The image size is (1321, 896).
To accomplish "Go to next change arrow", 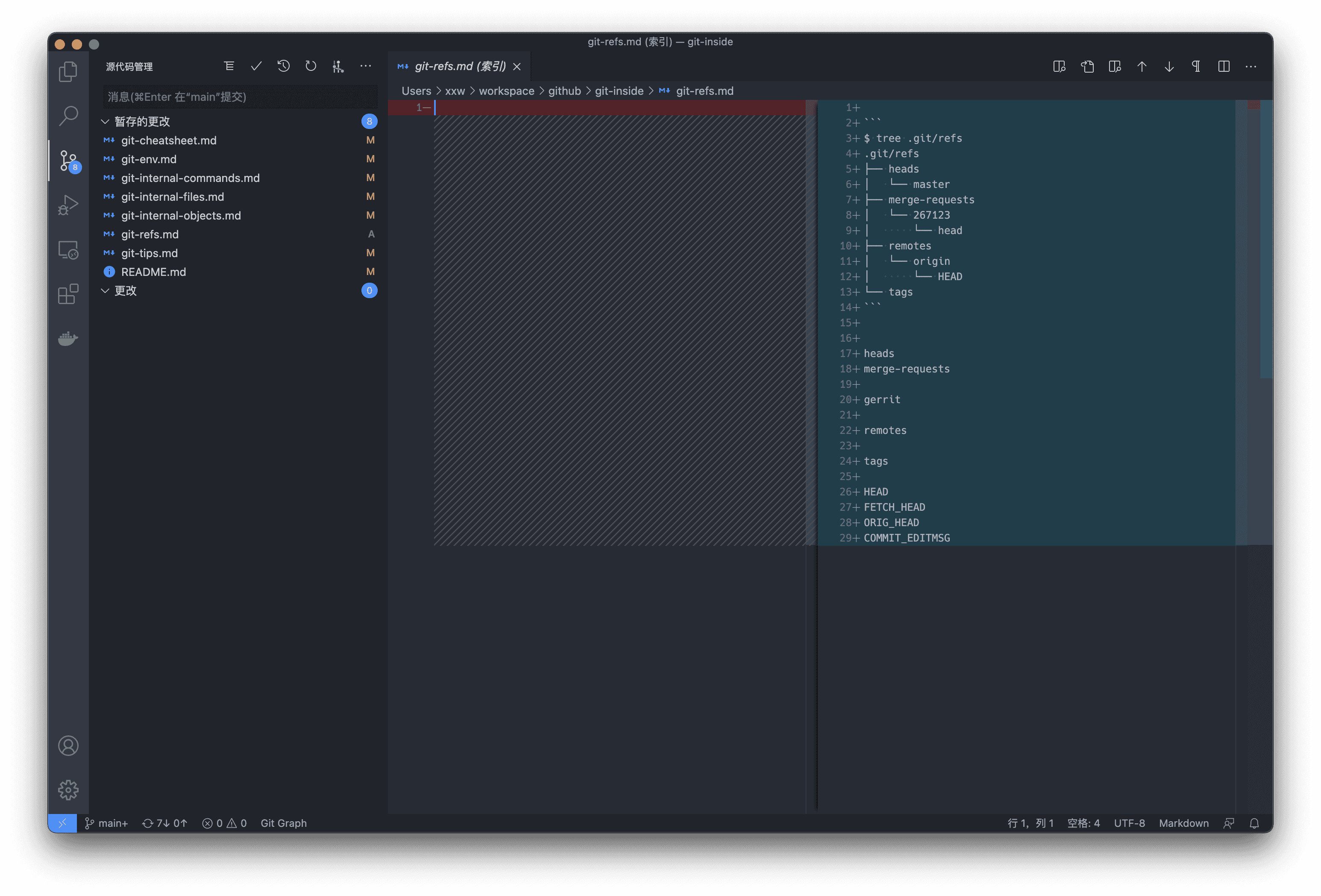I will [1169, 67].
